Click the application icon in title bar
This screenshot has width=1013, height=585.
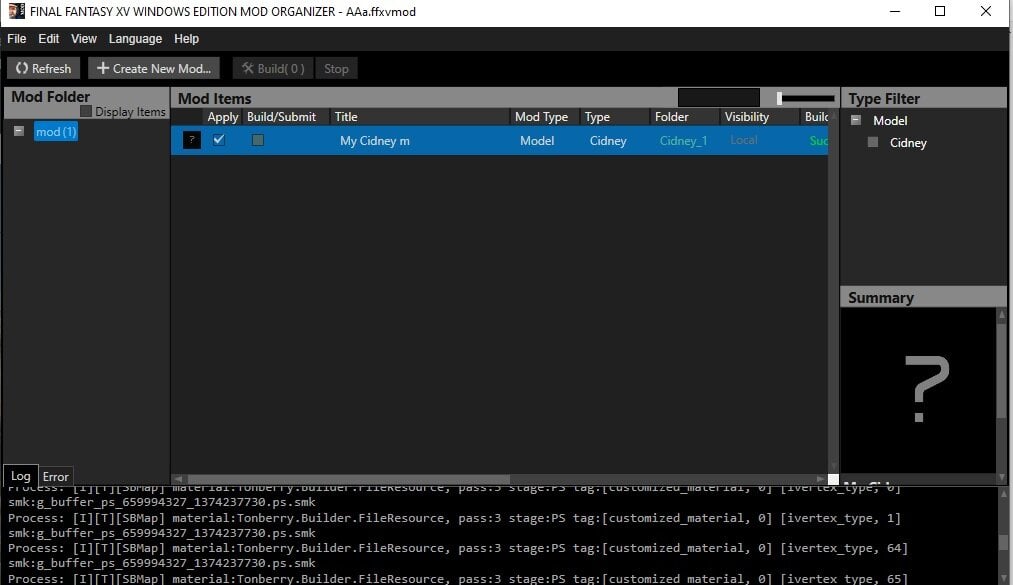tap(17, 11)
